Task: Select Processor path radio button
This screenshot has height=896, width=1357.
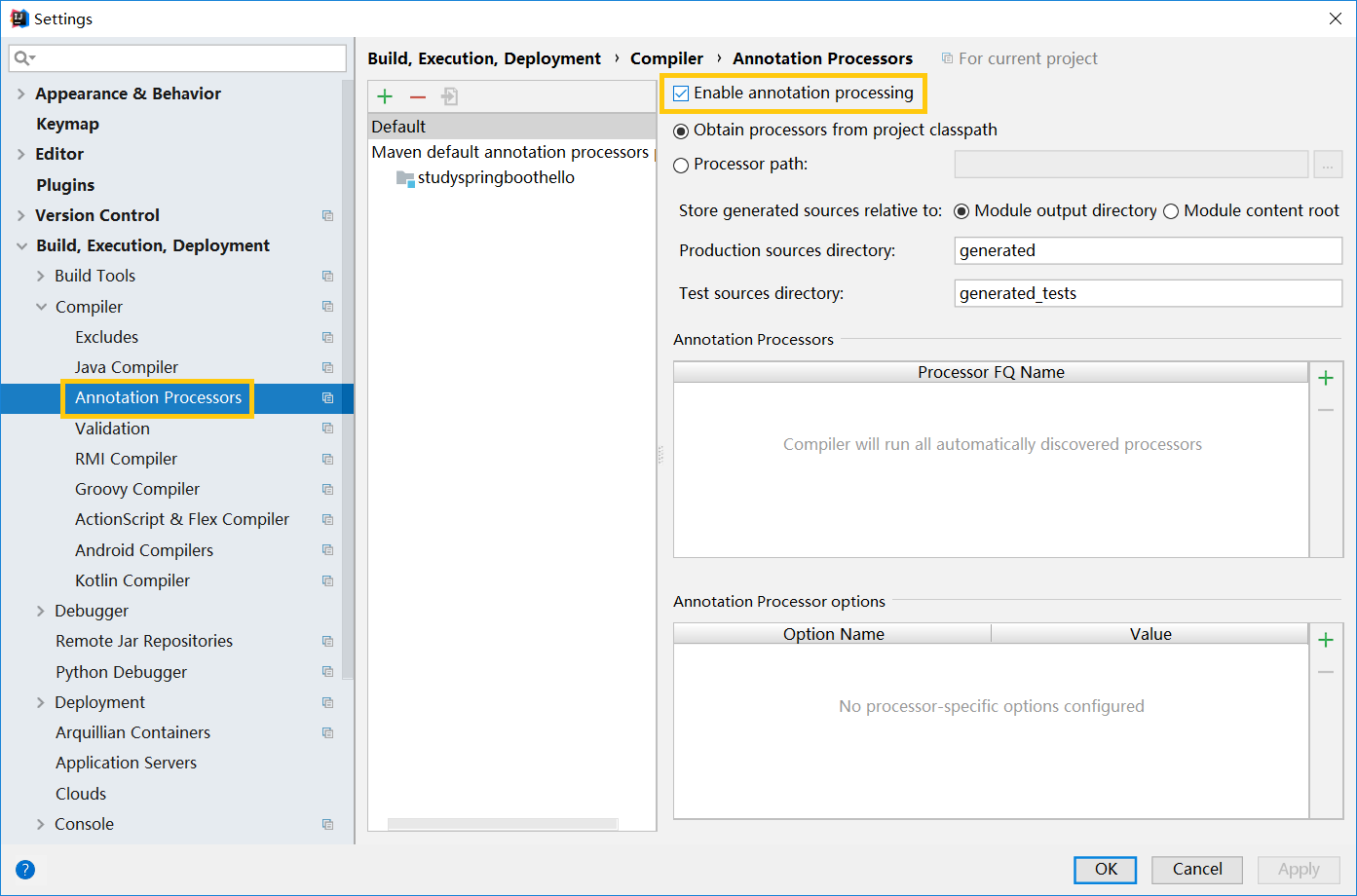Action: tap(682, 166)
